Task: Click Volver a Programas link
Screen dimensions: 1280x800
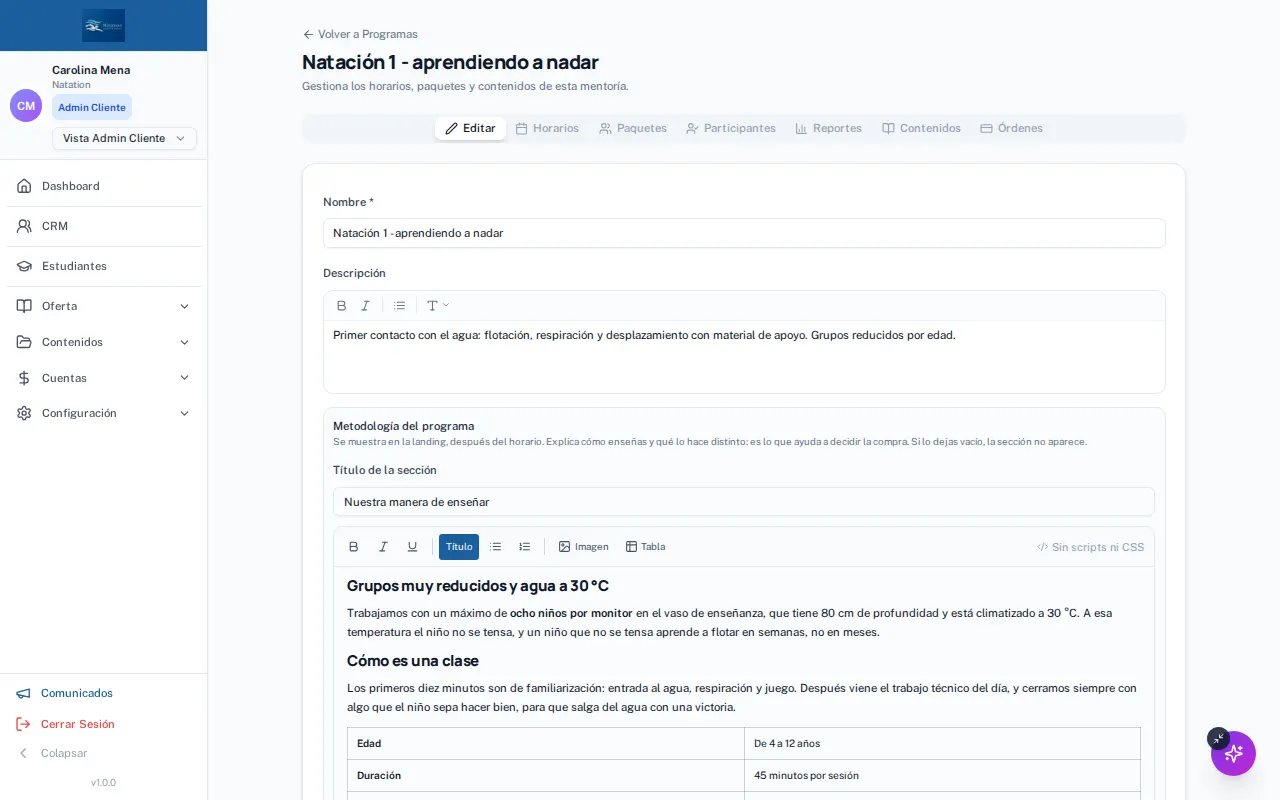Action: tap(360, 34)
